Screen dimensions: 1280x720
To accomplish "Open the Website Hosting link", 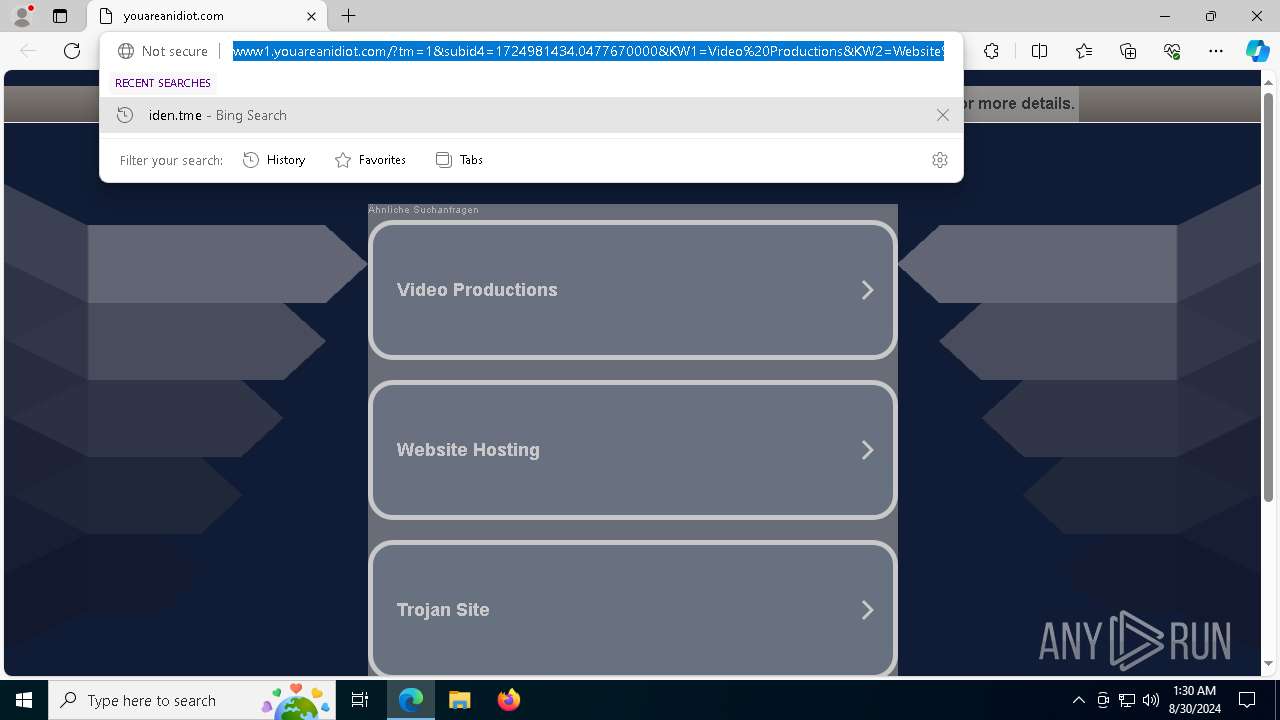I will [632, 450].
